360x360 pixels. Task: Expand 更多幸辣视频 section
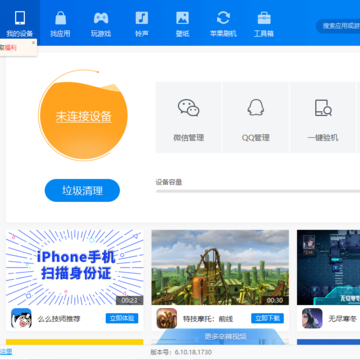click(221, 337)
